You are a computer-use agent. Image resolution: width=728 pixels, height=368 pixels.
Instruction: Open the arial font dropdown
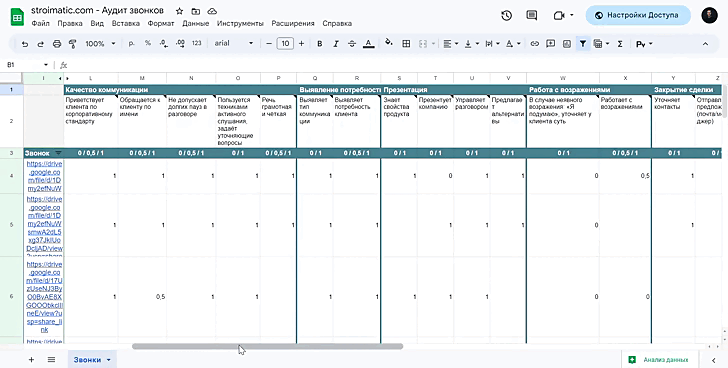[234, 43]
